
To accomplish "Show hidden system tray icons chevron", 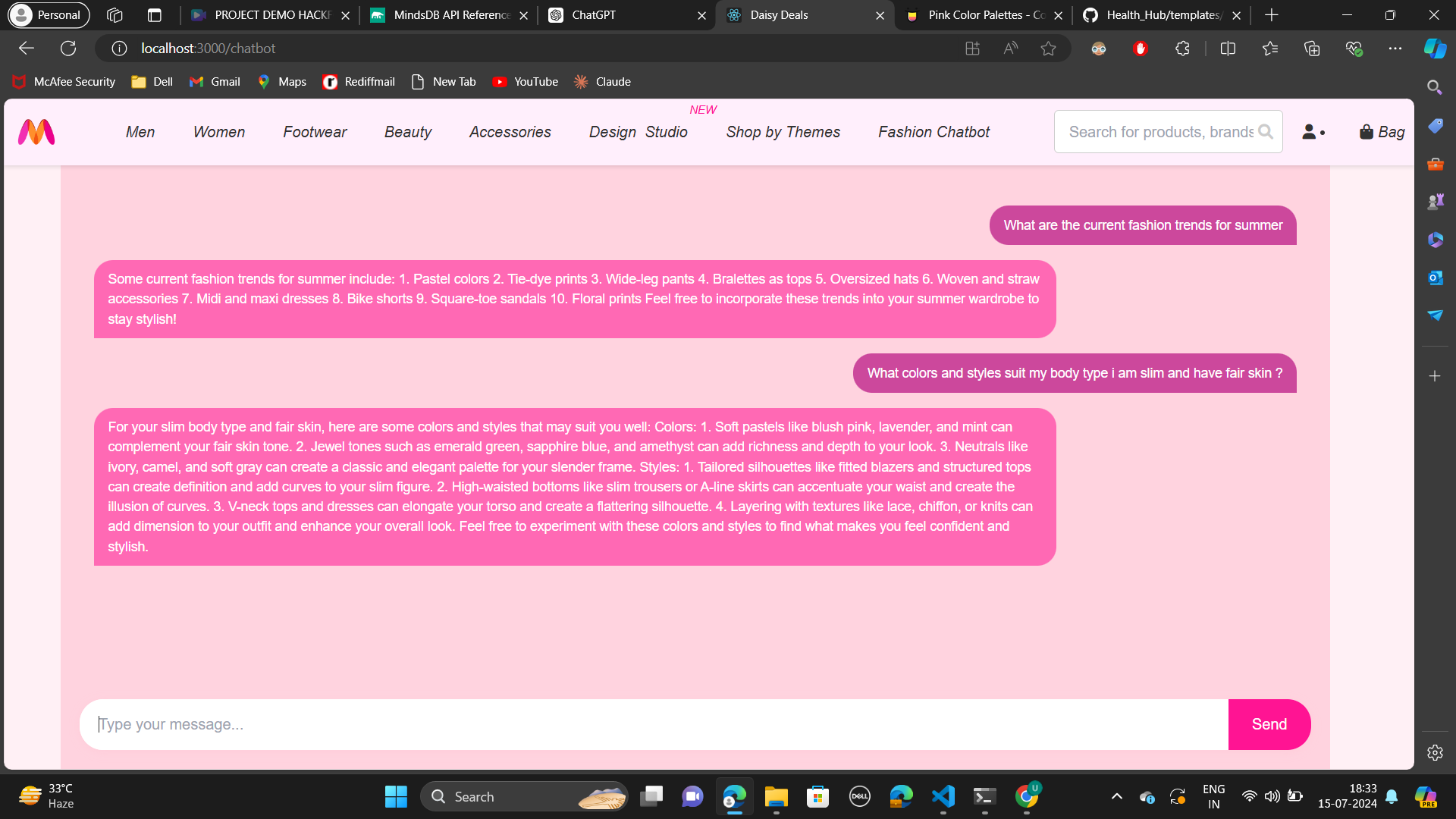I will [x=1116, y=796].
